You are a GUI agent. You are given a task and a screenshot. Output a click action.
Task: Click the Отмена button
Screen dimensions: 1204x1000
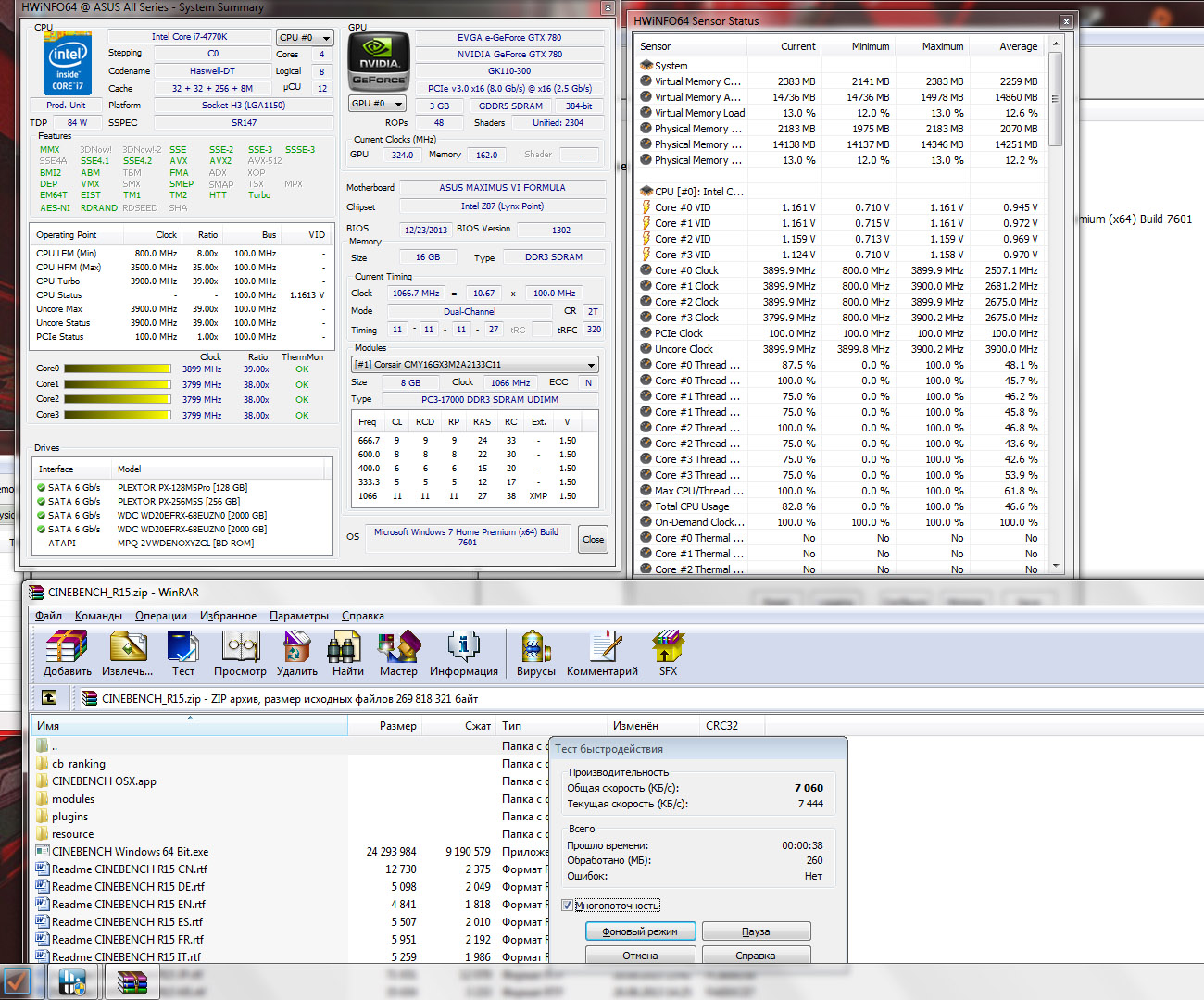[x=640, y=956]
